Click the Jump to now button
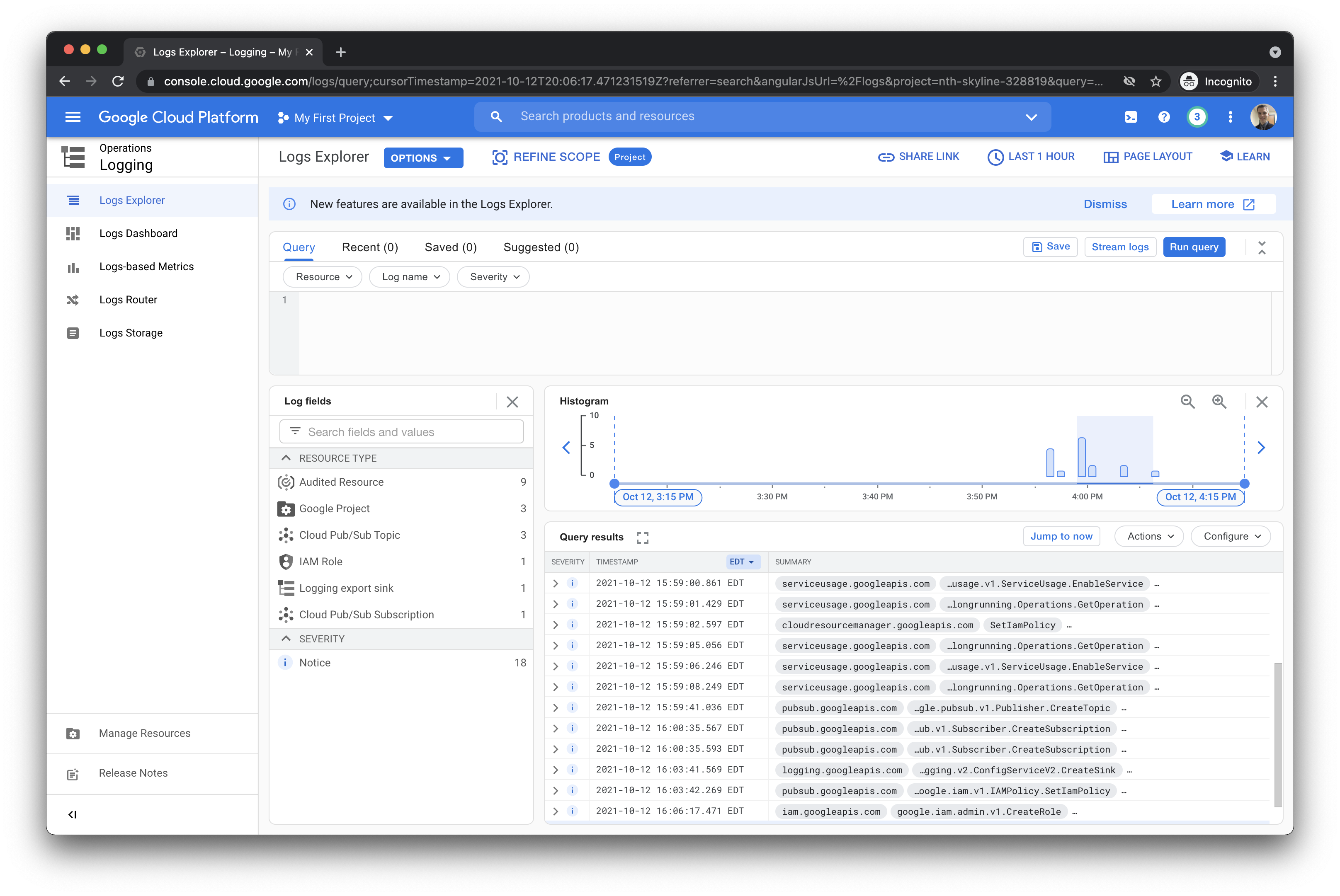This screenshot has width=1340, height=896. (x=1062, y=536)
